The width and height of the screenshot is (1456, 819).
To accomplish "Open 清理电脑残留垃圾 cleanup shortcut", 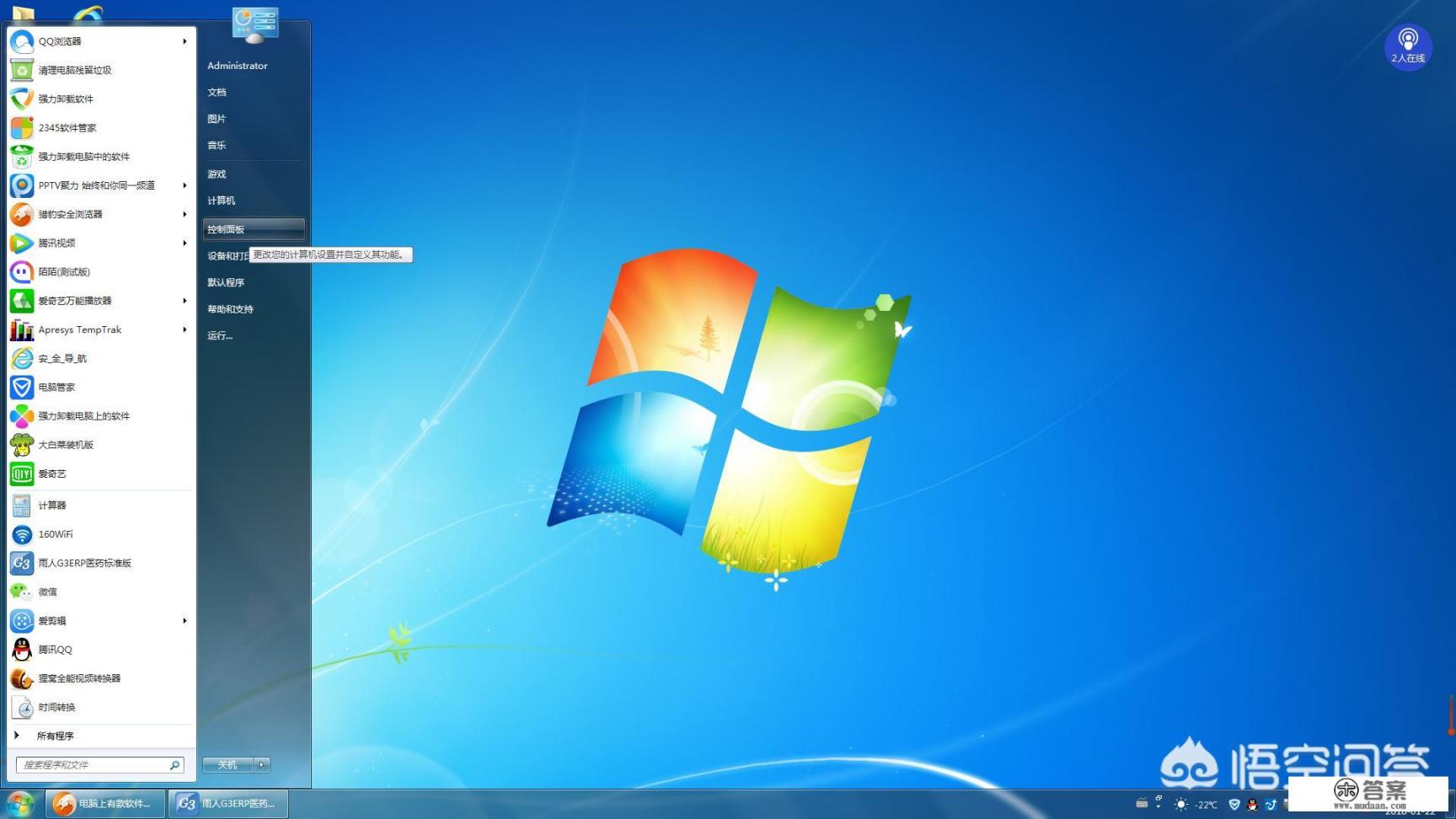I will tap(101, 70).
